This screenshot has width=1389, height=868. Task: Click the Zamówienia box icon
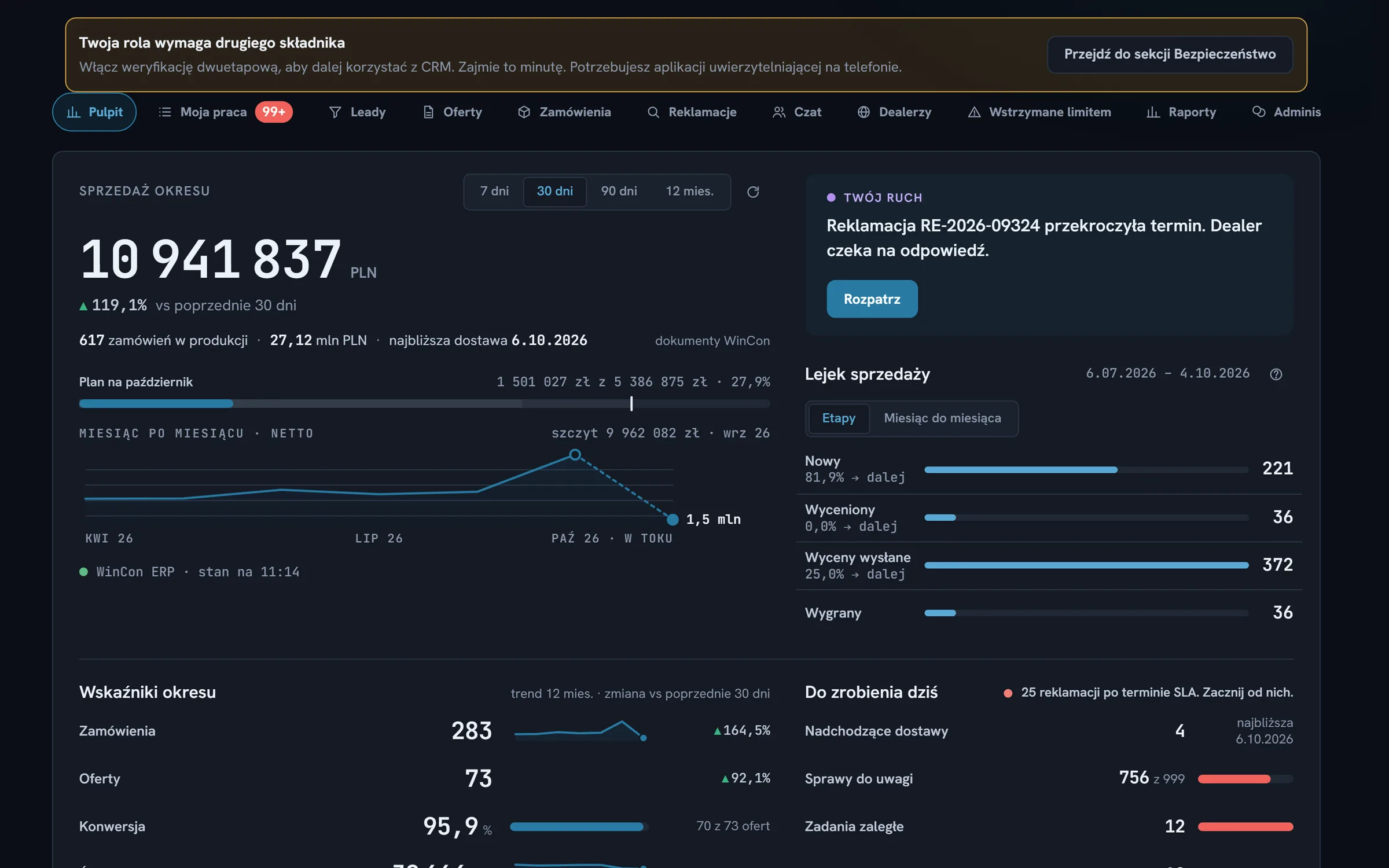pos(524,112)
